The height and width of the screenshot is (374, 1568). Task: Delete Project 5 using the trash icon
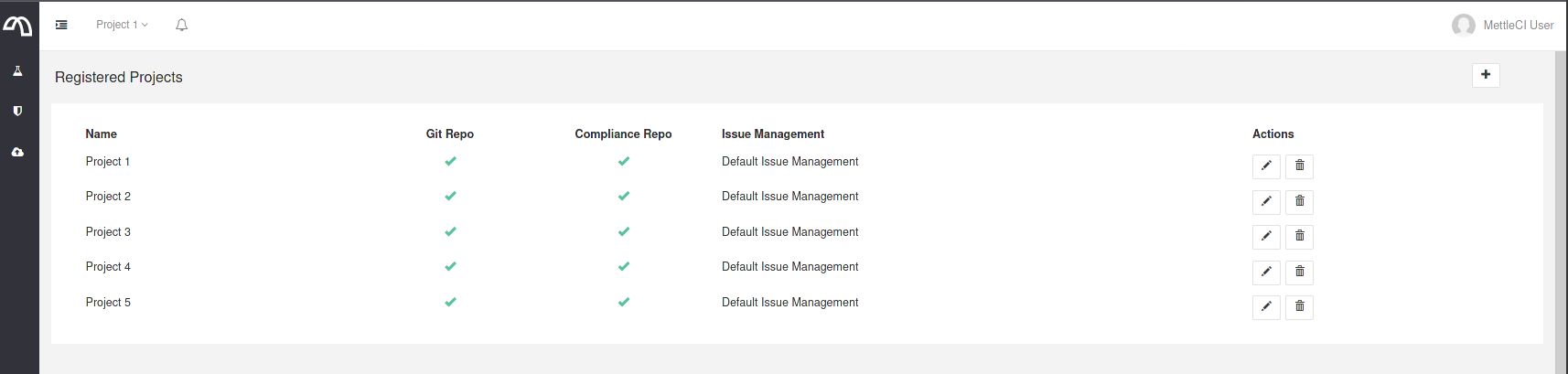1299,306
